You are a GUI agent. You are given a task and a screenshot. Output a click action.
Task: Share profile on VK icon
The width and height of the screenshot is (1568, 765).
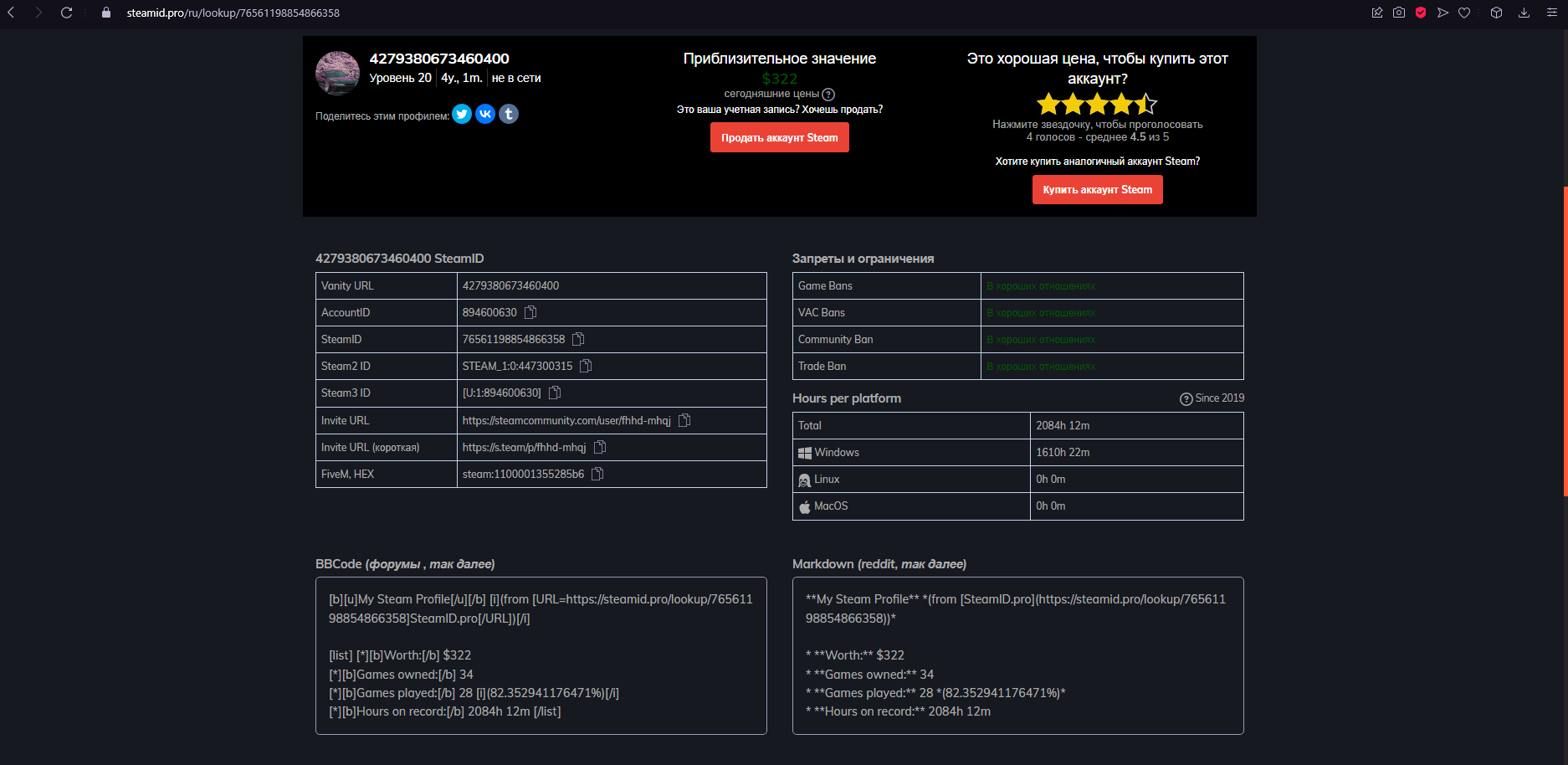pos(485,114)
